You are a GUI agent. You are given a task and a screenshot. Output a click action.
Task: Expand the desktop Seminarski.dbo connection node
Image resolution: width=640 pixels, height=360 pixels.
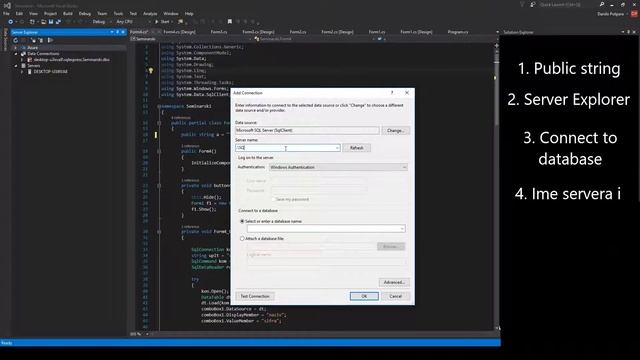tap(22, 60)
